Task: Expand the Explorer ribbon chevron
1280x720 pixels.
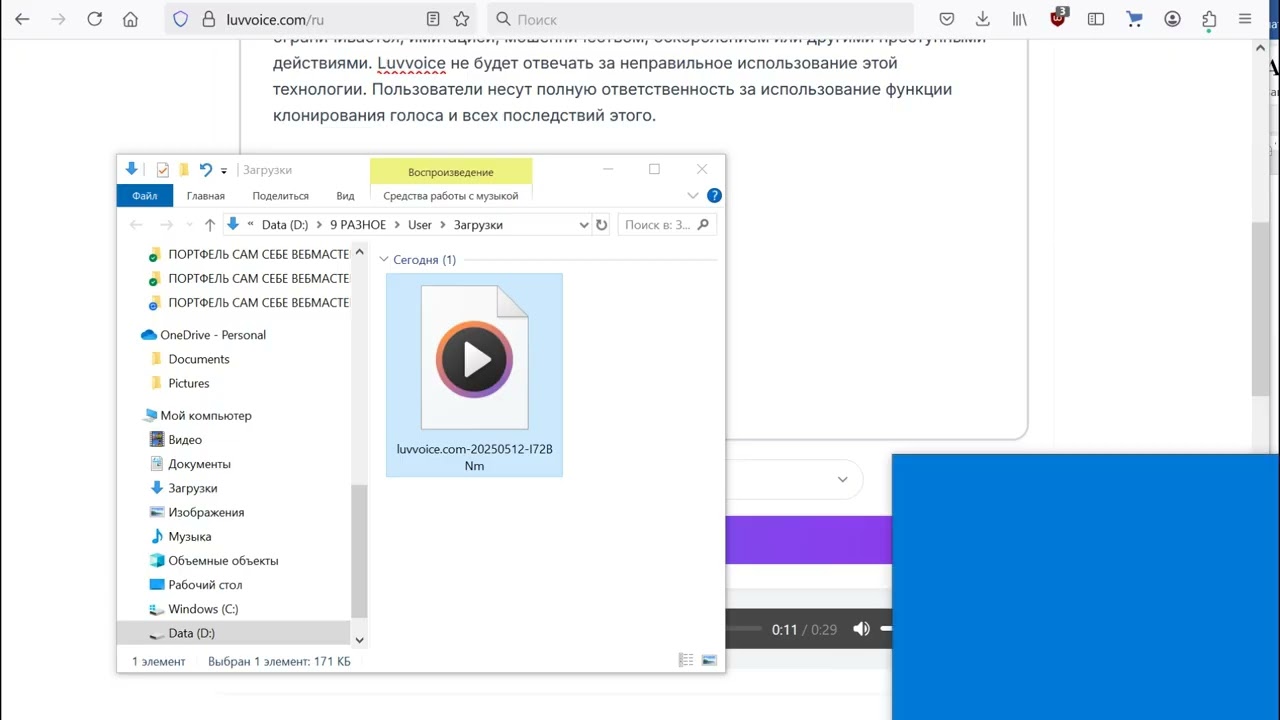Action: [692, 195]
